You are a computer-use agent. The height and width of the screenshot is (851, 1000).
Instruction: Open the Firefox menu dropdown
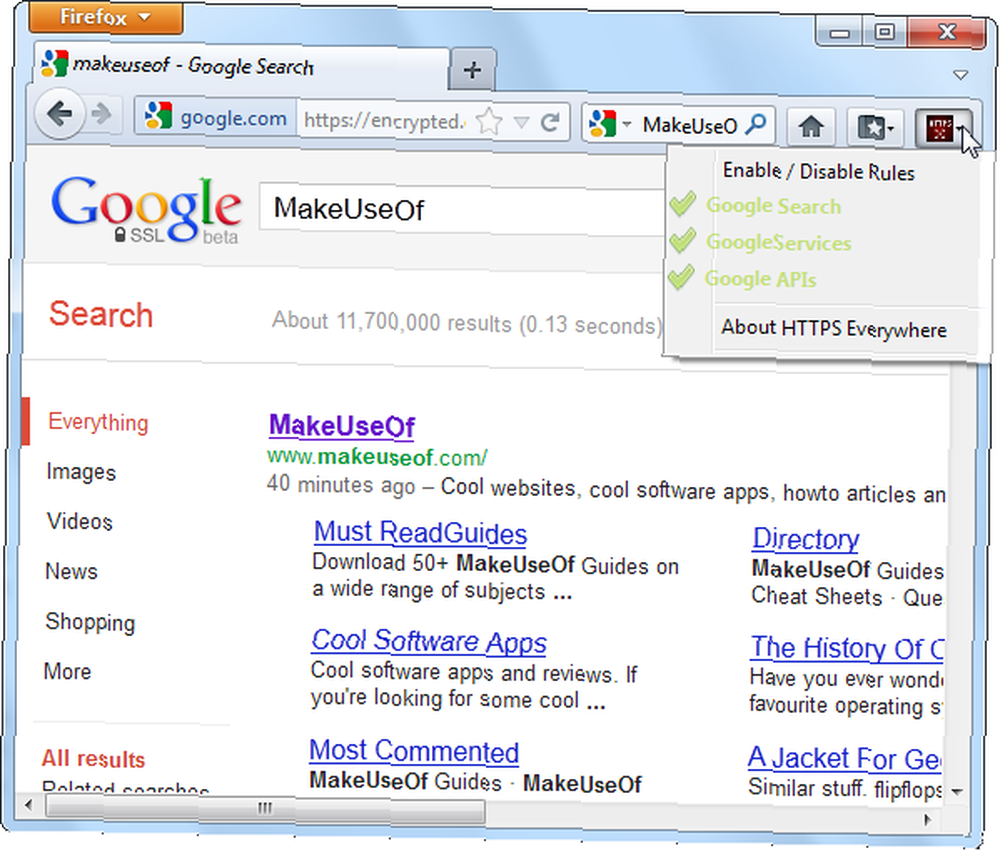(106, 17)
